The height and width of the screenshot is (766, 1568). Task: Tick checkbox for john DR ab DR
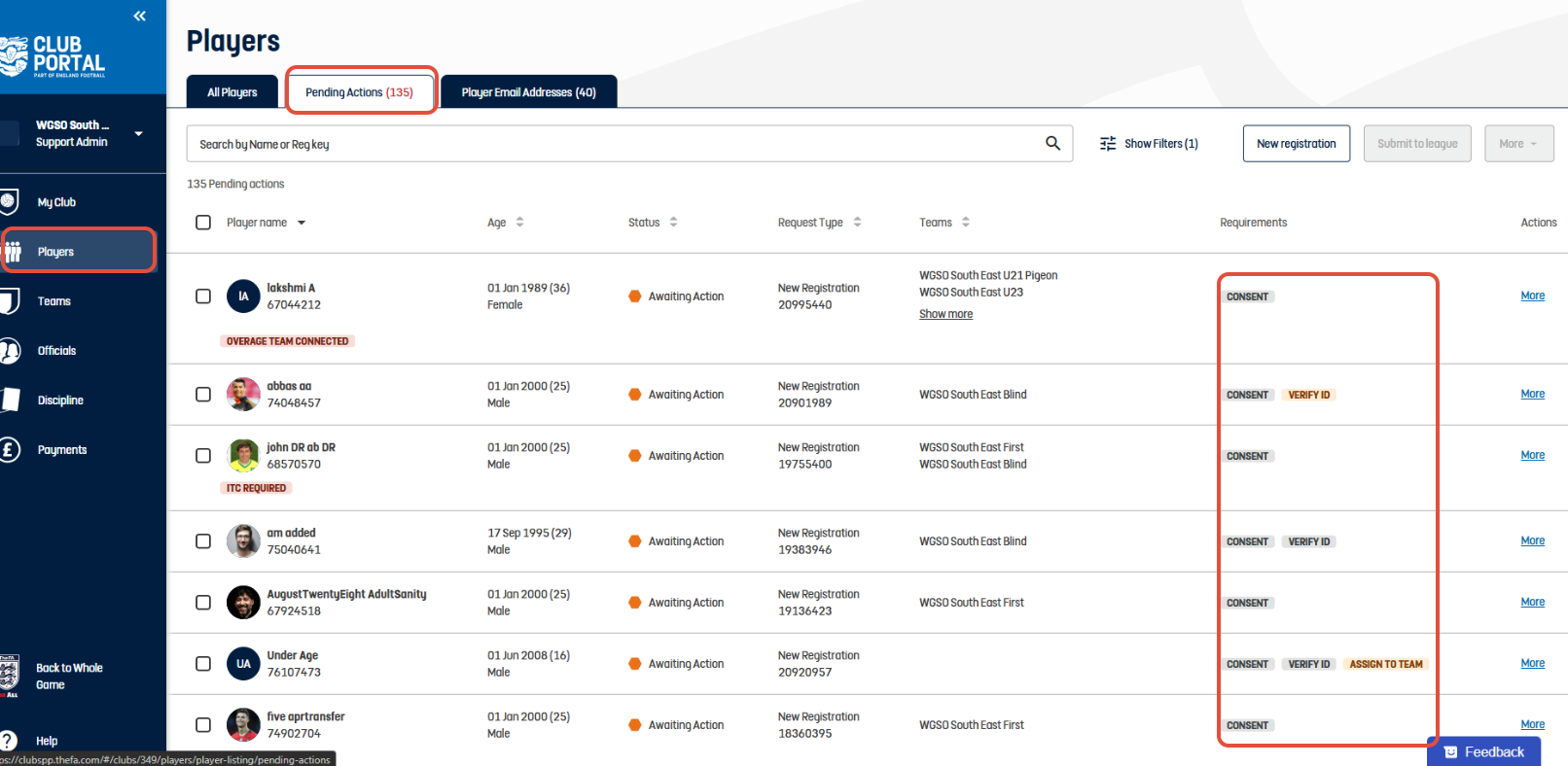click(203, 456)
